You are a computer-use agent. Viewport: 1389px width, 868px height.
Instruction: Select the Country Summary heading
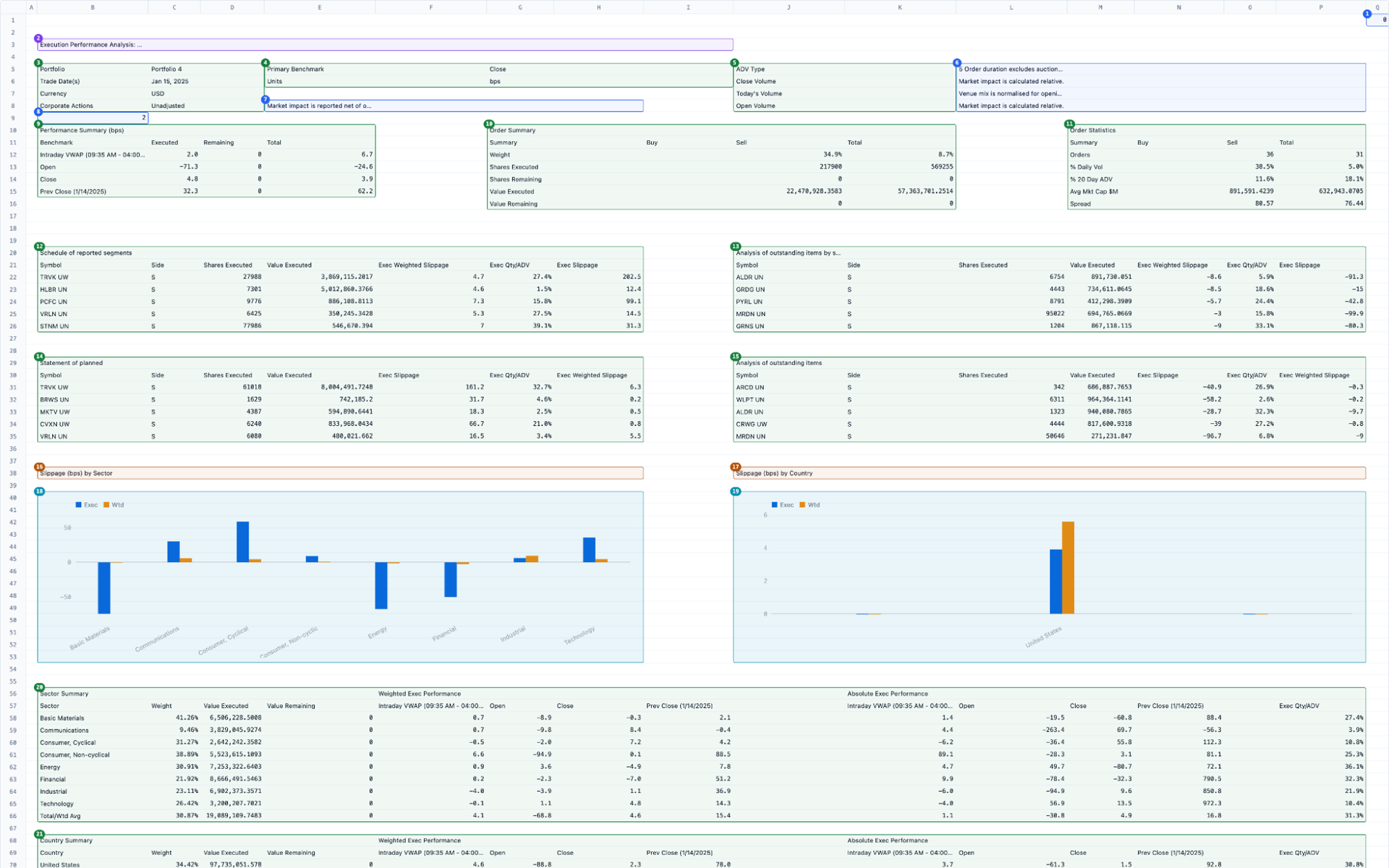[66, 841]
